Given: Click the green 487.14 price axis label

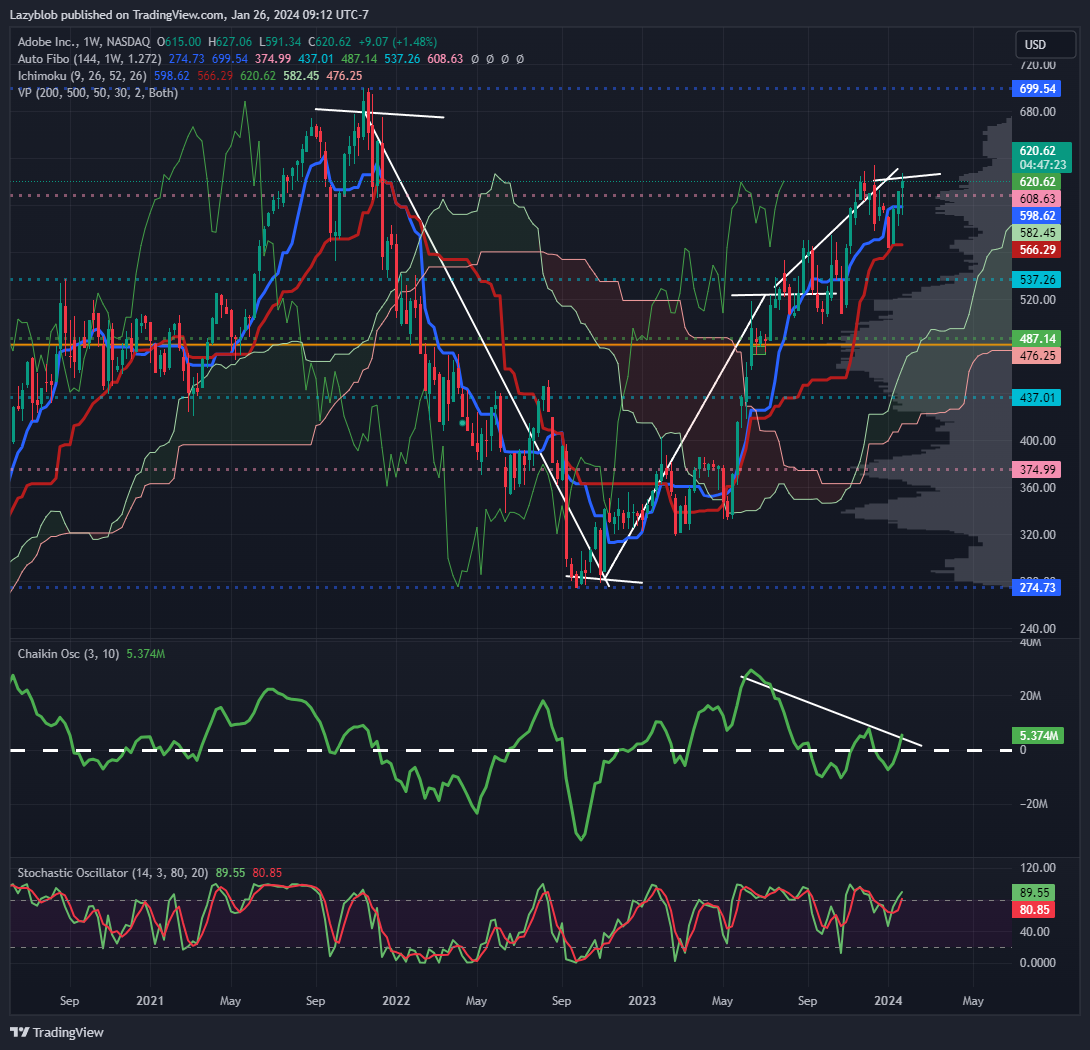Looking at the screenshot, I should pyautogui.click(x=1036, y=339).
